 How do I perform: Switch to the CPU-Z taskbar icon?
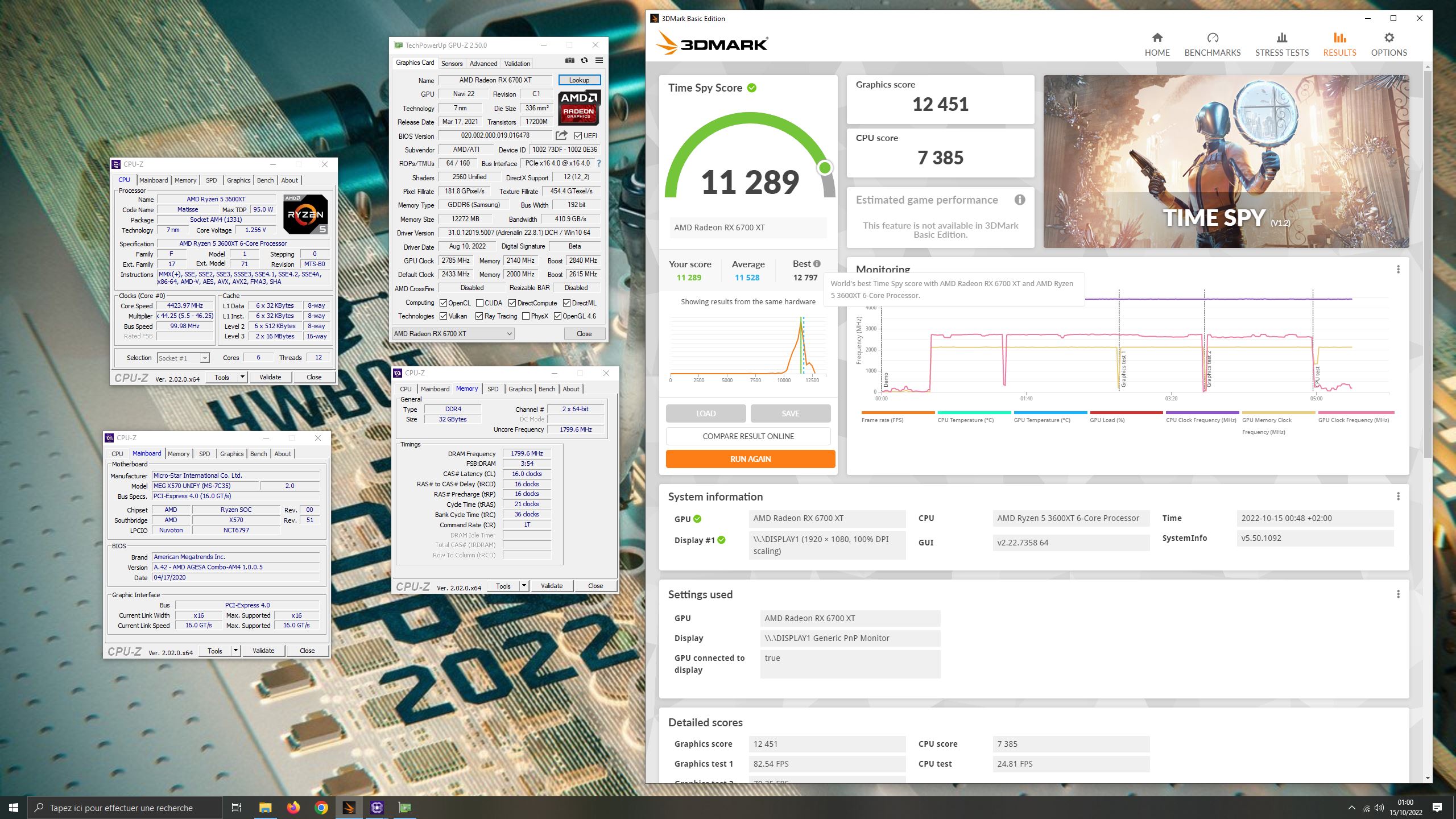pos(377,807)
